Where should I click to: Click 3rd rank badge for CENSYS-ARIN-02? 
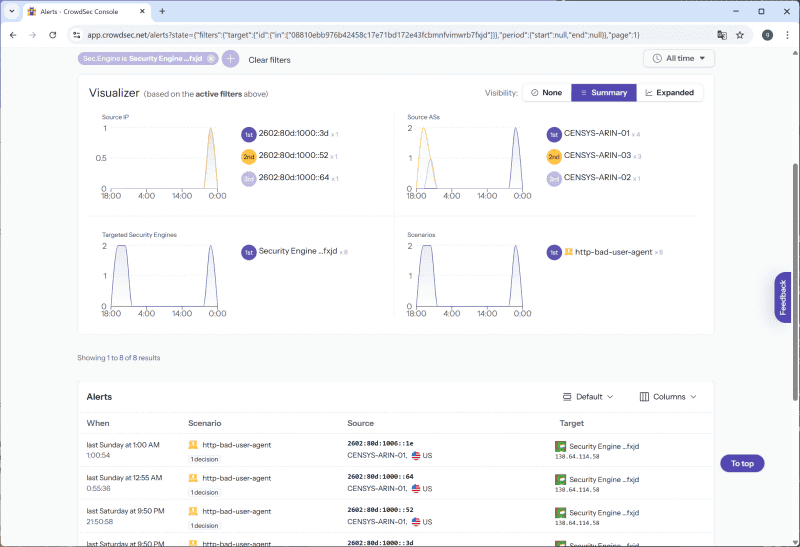(x=554, y=179)
